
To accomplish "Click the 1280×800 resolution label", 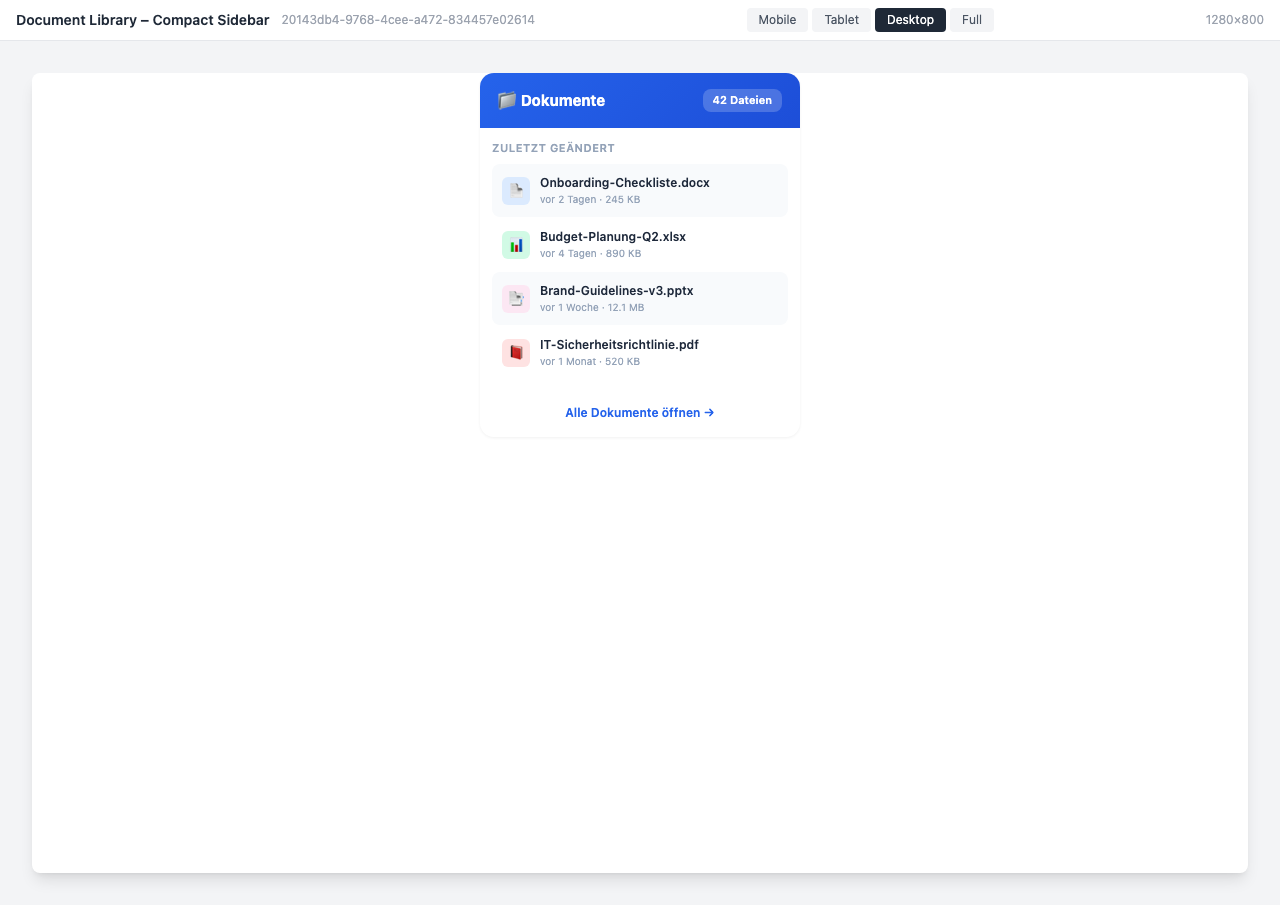I will [x=1235, y=19].
